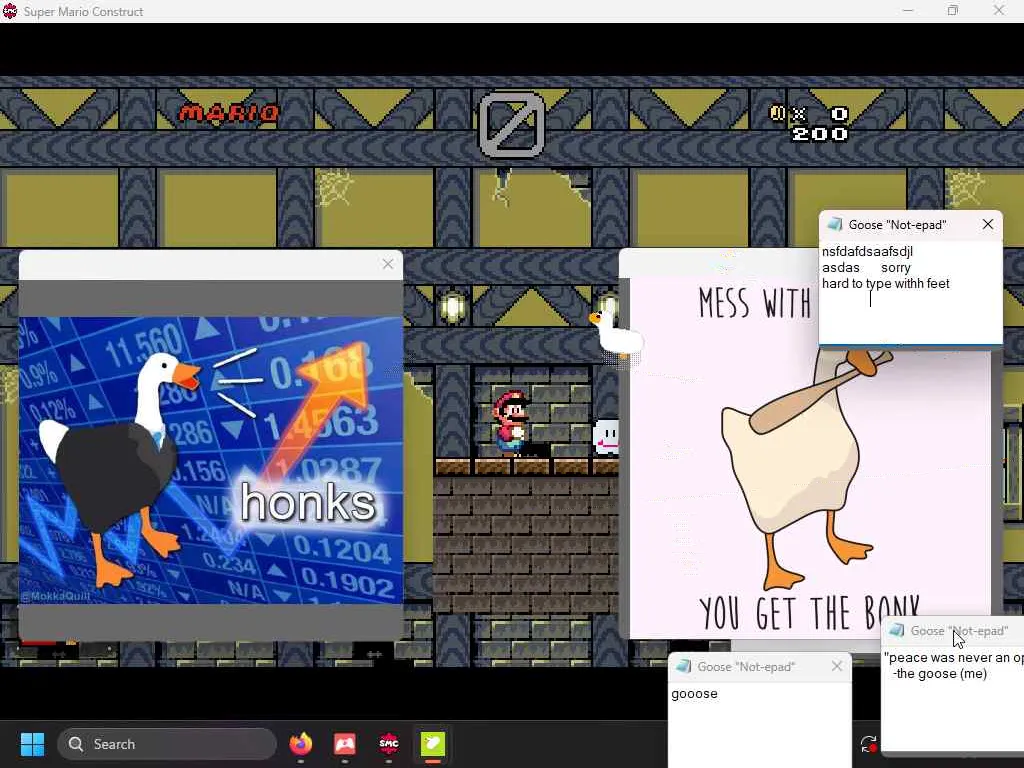Click the taskbar Search box
Viewport: 1024px width, 768px height.
click(167, 744)
